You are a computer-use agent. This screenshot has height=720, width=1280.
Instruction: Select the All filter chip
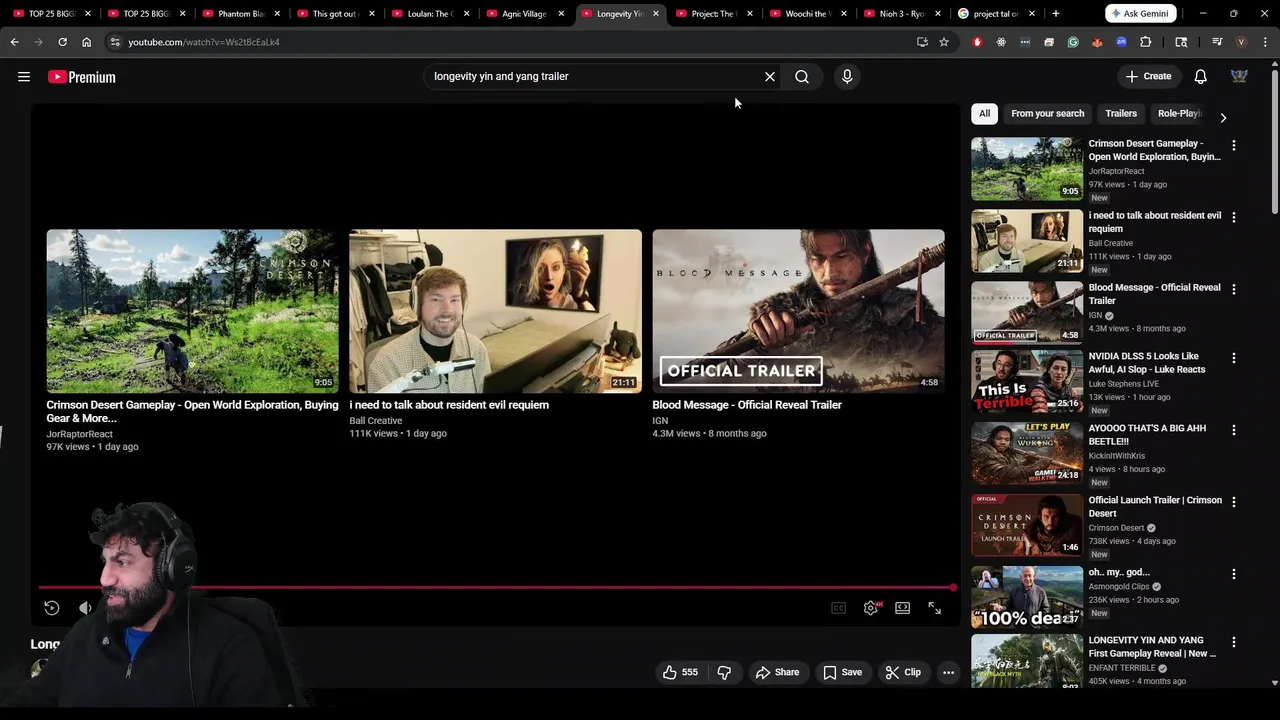pyautogui.click(x=985, y=114)
